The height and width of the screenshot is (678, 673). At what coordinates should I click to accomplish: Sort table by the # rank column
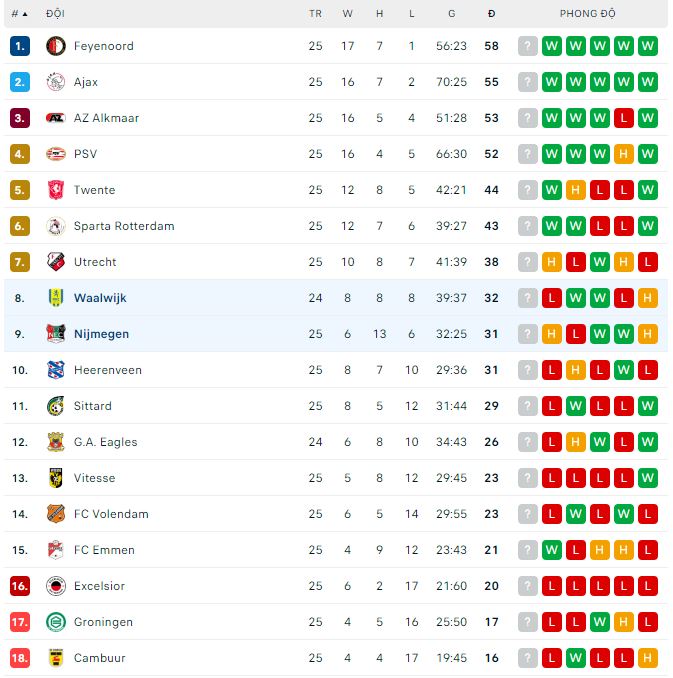pos(19,14)
